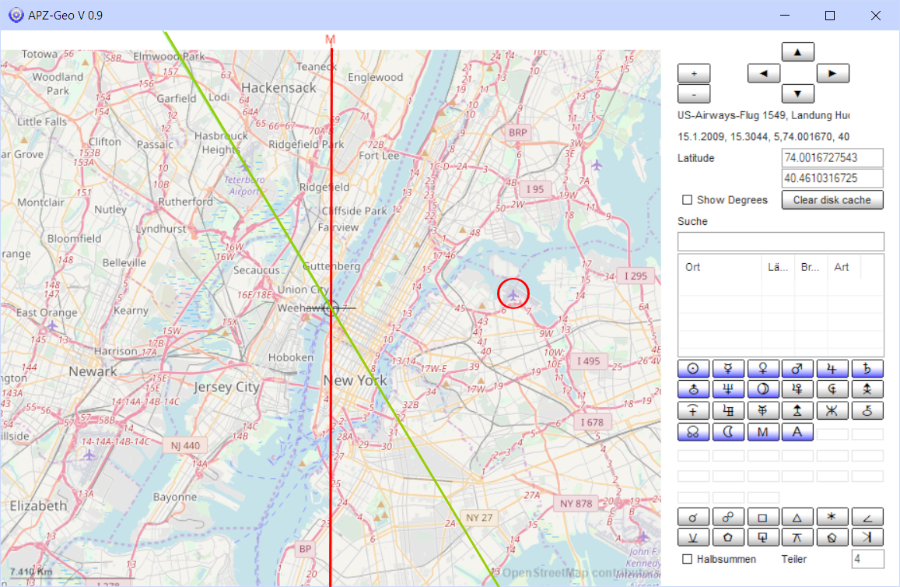Toggle the Neptune trident button
The image size is (900, 587).
(x=728, y=390)
